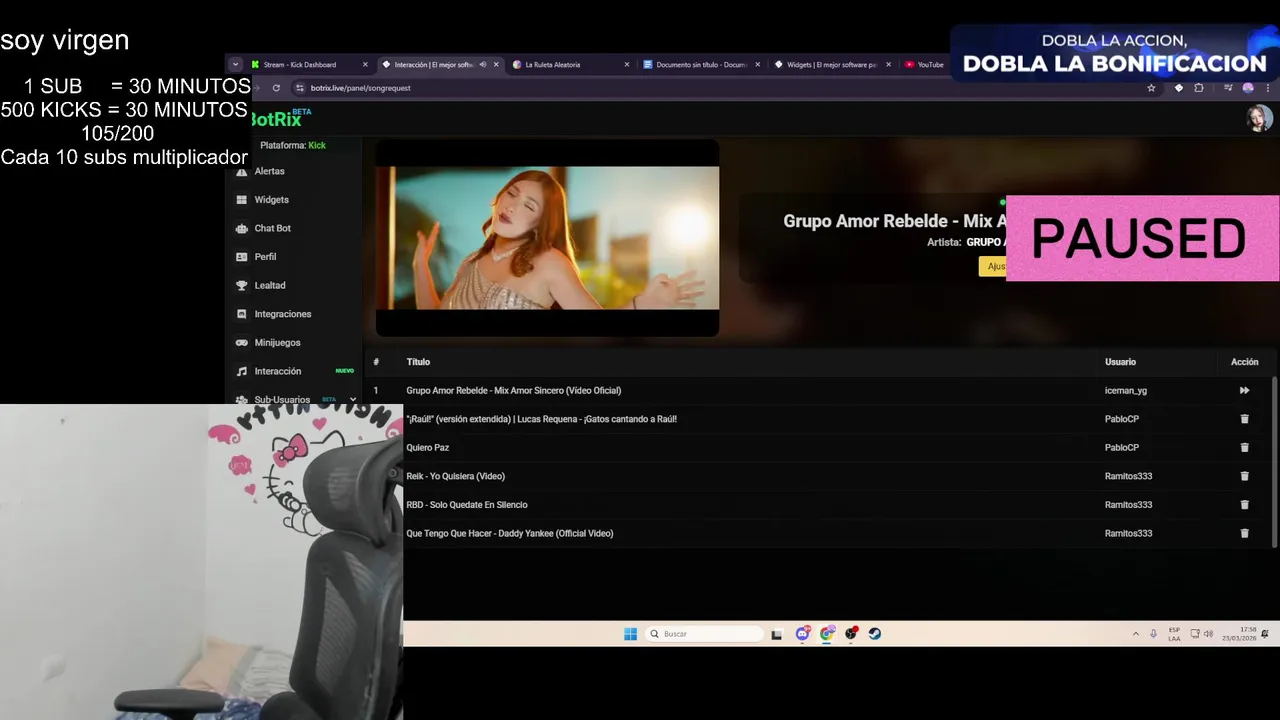Open OBS Studio from the taskbar
This screenshot has height=720, width=1280.
pos(851,634)
